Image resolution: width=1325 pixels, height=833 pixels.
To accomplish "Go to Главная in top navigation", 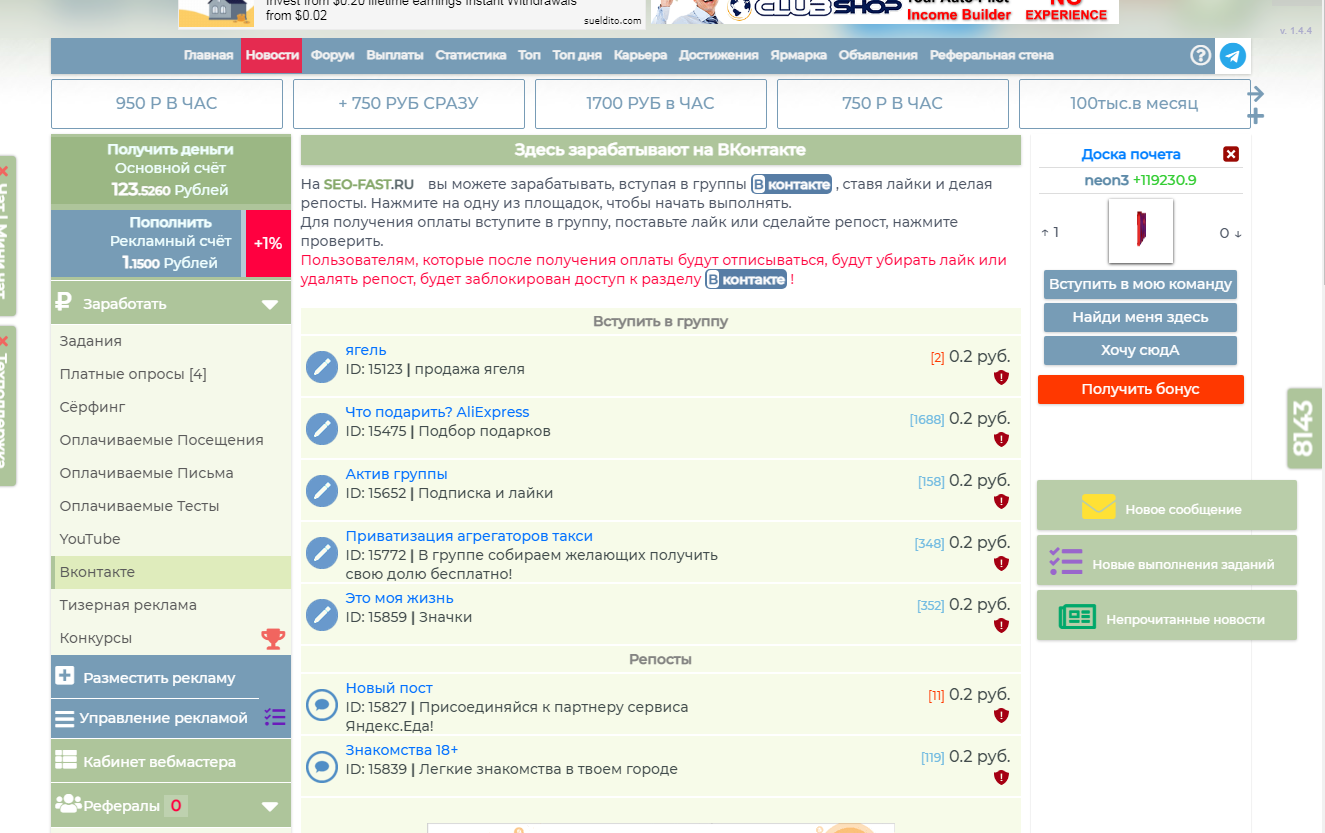I will coord(209,55).
